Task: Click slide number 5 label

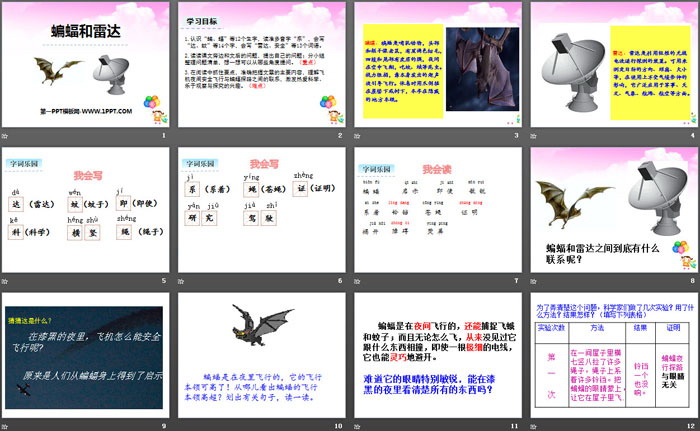Action: coord(164,280)
